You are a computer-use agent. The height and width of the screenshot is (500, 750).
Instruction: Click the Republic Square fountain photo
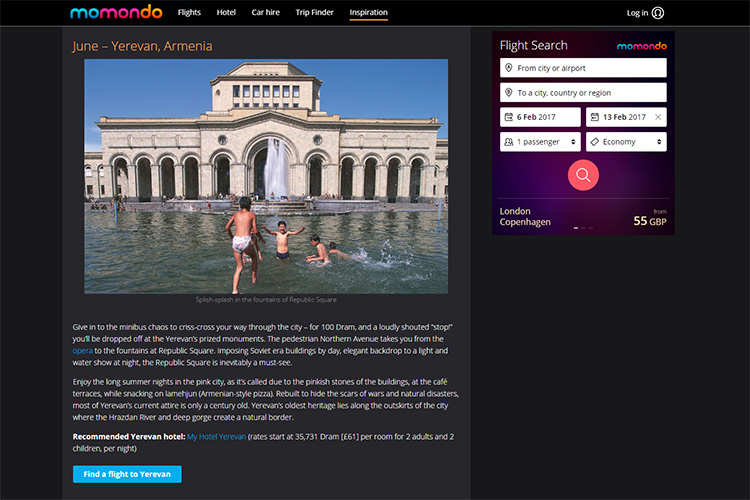click(266, 177)
